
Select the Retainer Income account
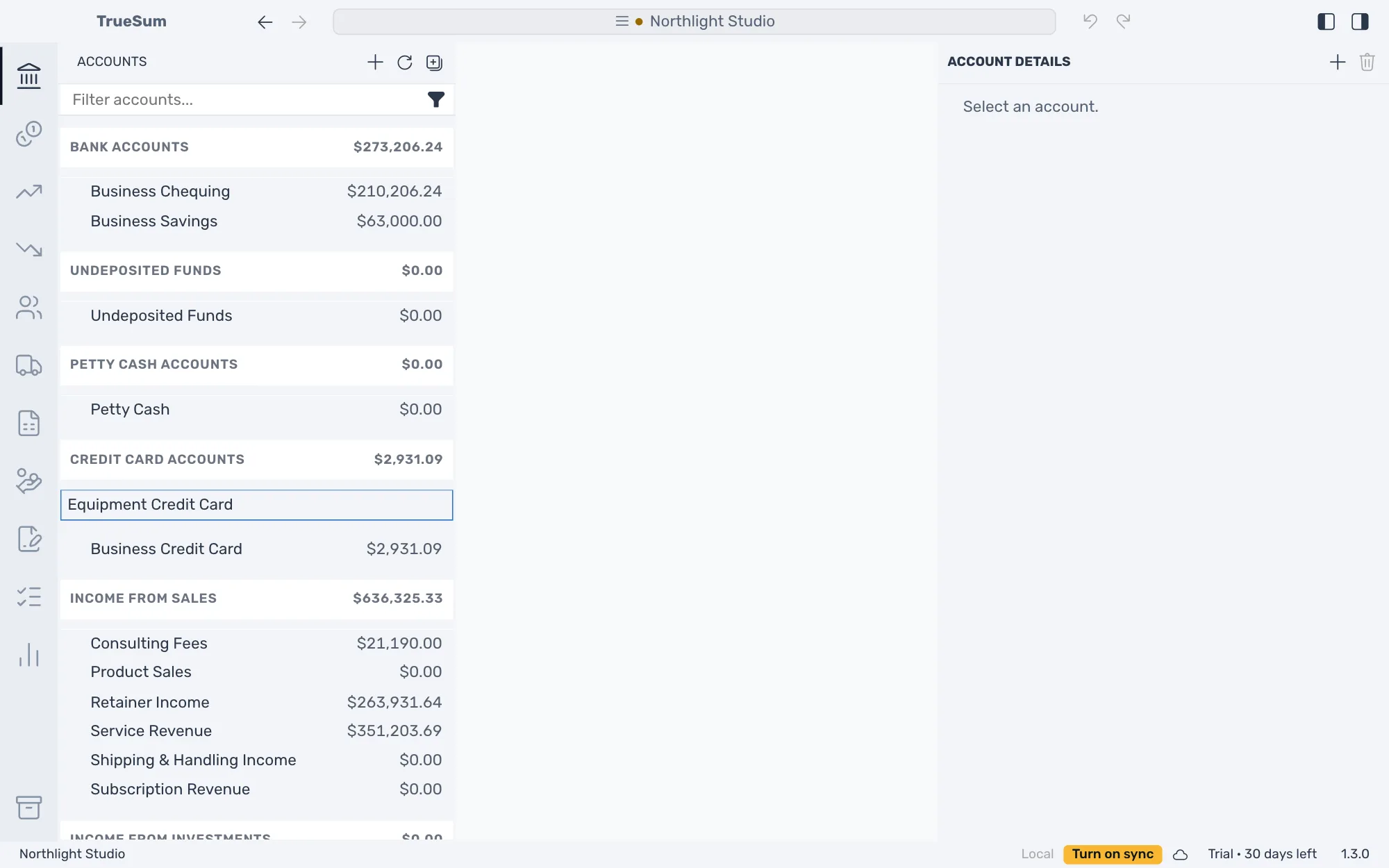pos(256,703)
